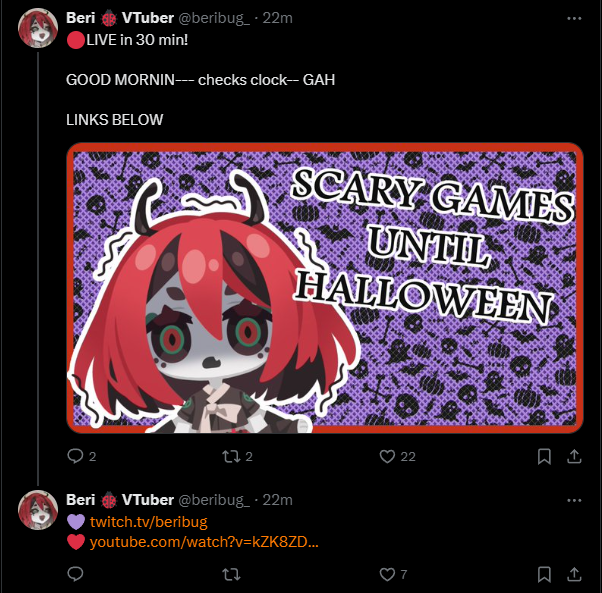Retweet the links reply tweet
This screenshot has height=593, width=602.
click(232, 574)
